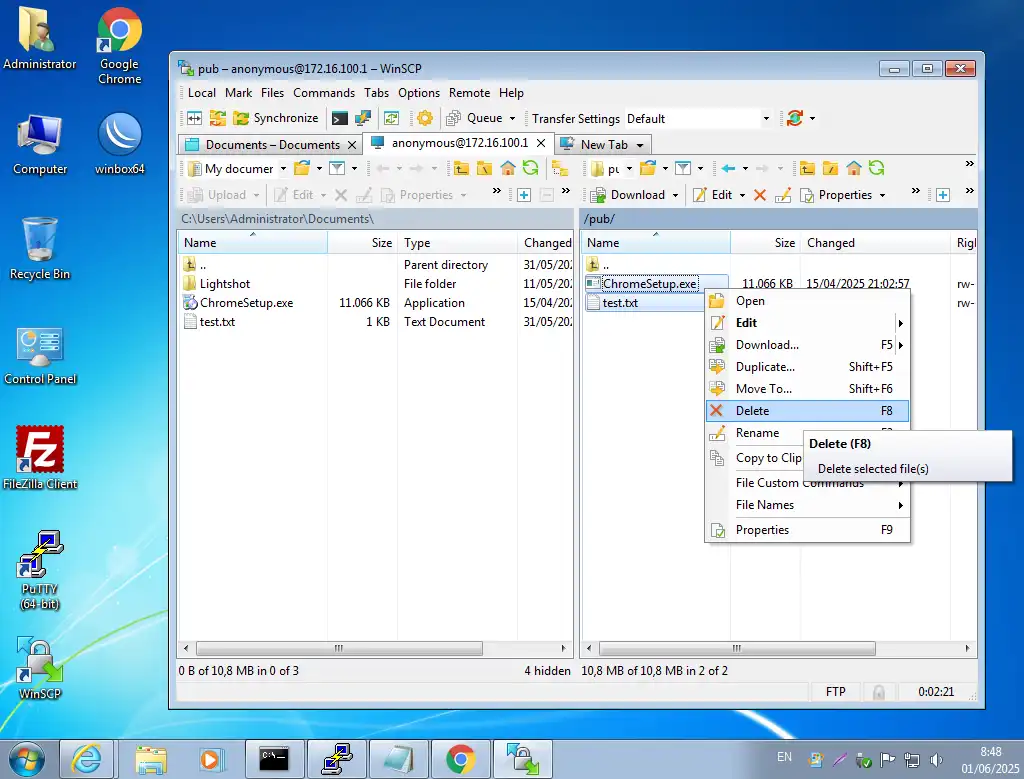This screenshot has width=1024, height=779.
Task: Click the Download button in remote toolbar
Action: [630, 195]
